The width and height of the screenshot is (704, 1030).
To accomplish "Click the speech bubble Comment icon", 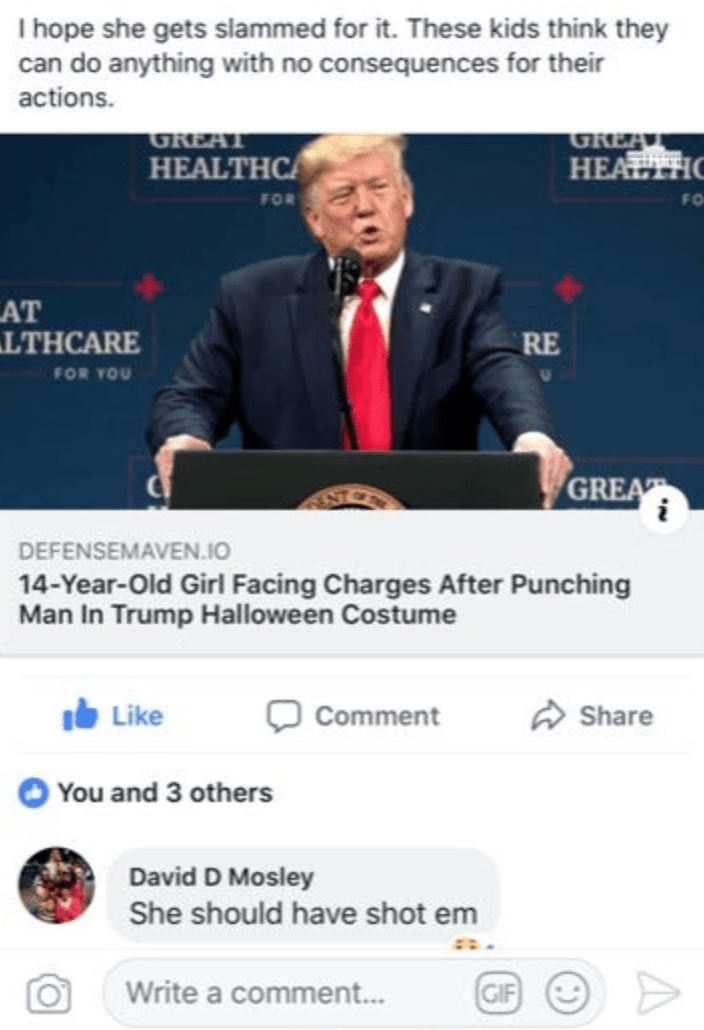I will pyautogui.click(x=284, y=716).
